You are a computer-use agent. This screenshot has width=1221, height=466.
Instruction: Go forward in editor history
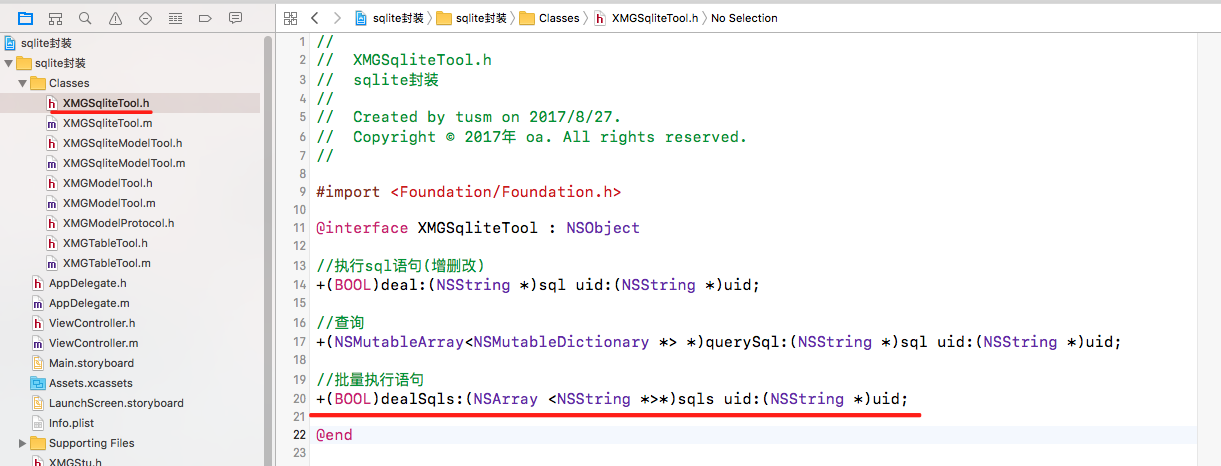point(336,18)
